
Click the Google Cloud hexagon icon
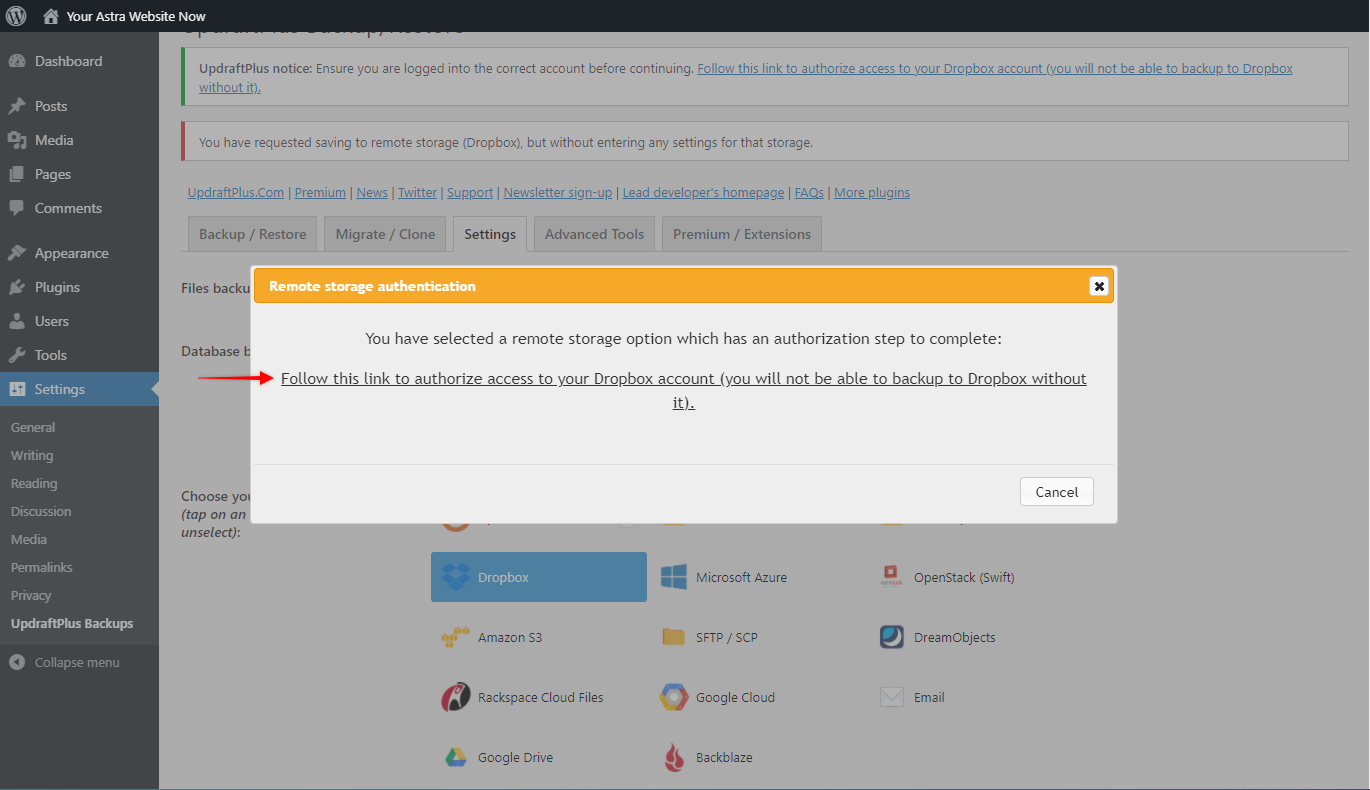pyautogui.click(x=674, y=697)
